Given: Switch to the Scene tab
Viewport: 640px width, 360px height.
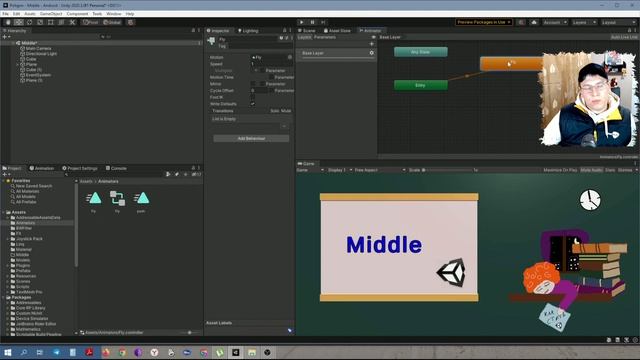Looking at the screenshot, I should click(307, 31).
